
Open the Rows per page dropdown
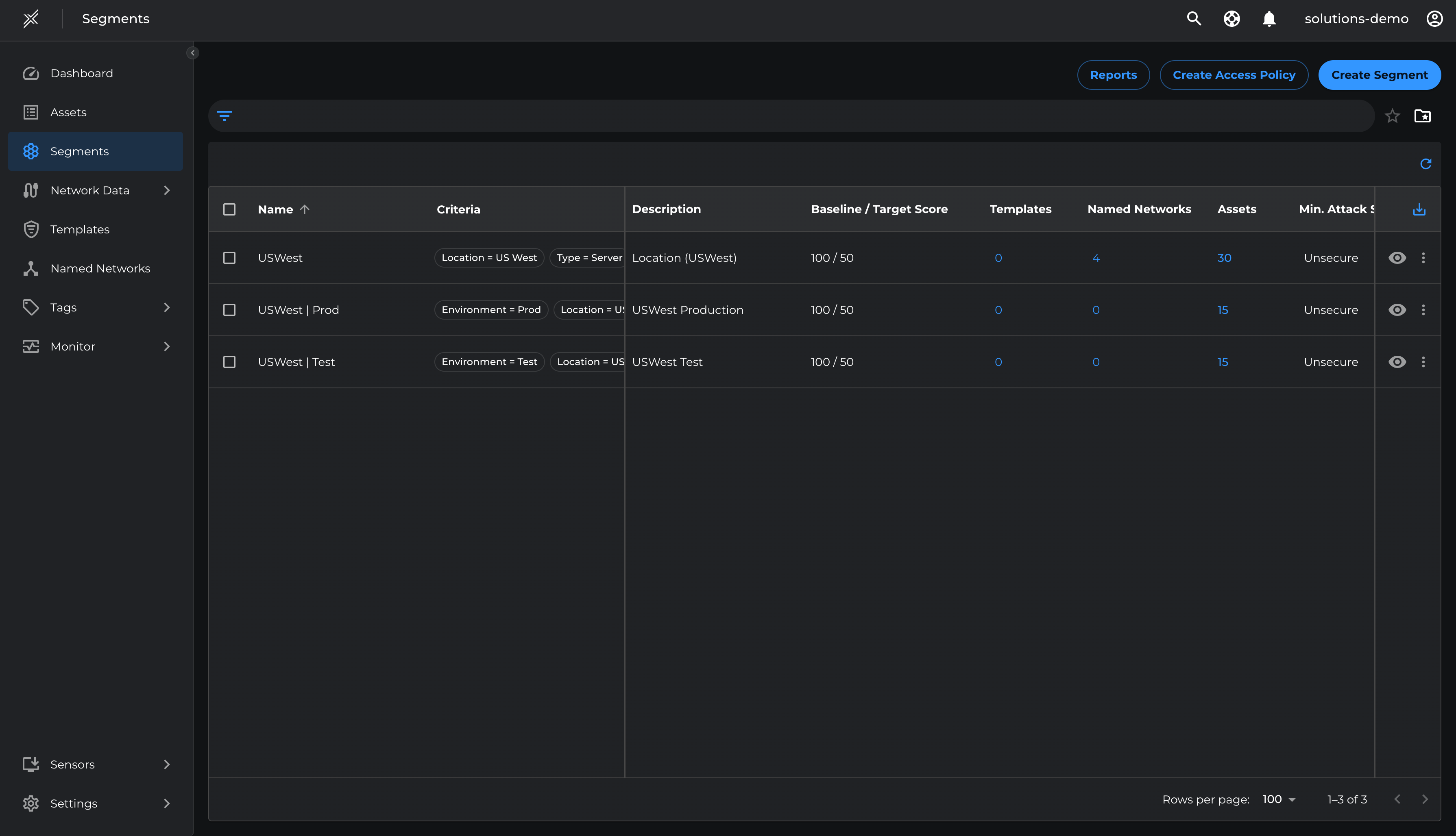(1279, 799)
